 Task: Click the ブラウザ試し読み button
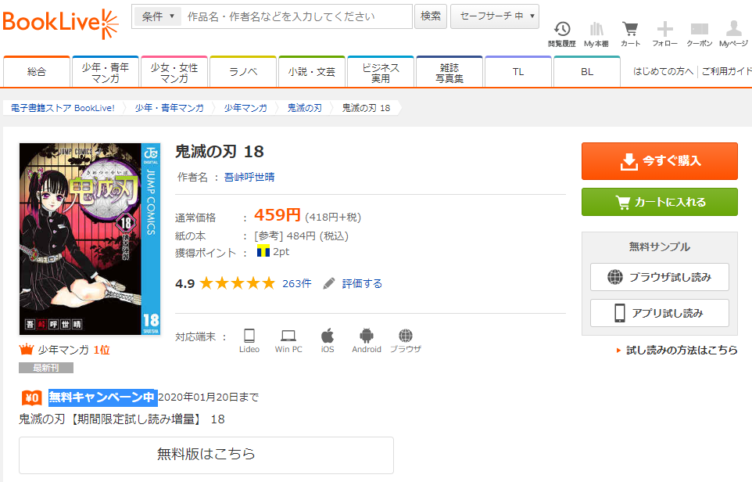pos(659,277)
